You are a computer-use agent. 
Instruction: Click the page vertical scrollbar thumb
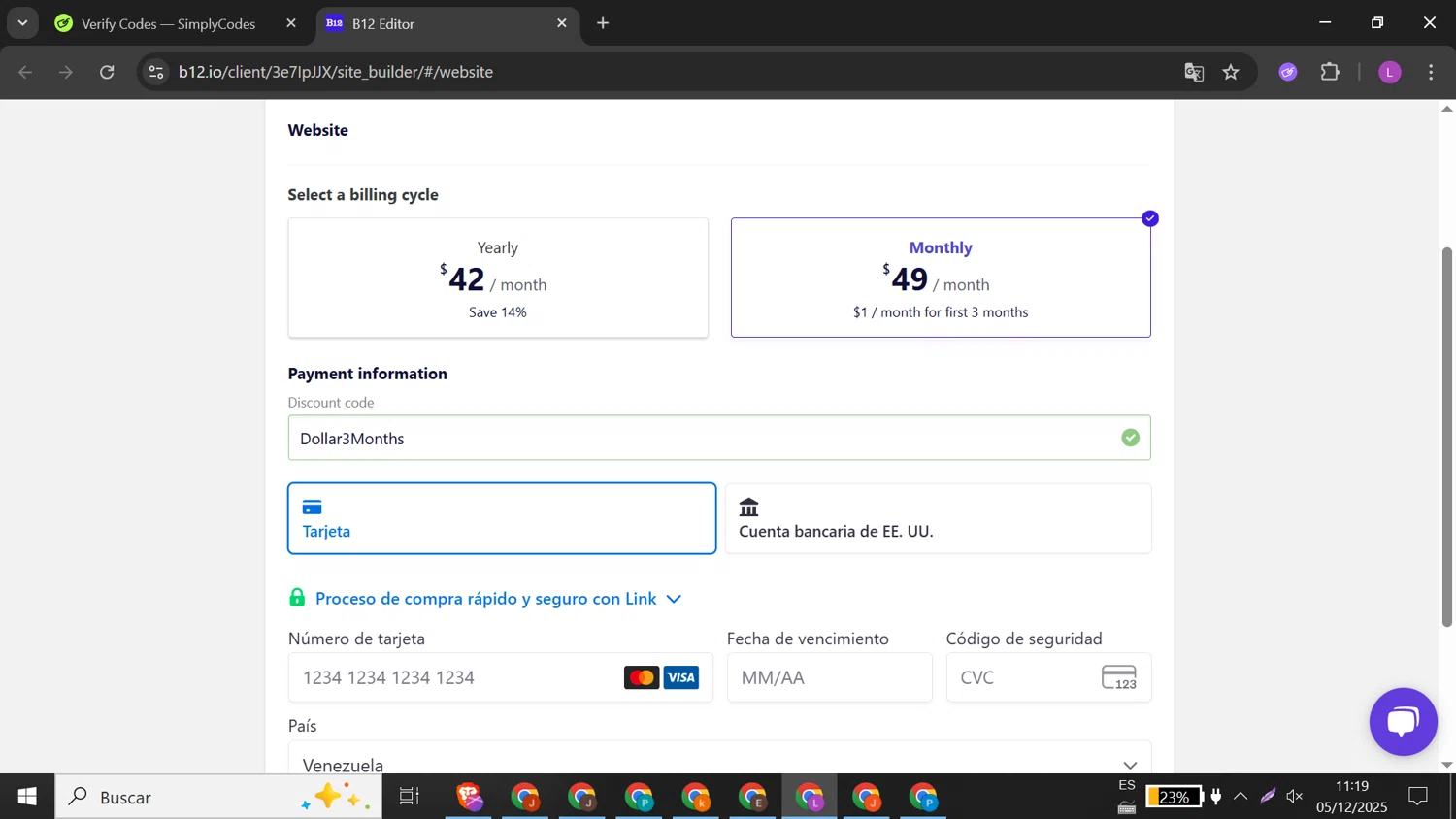point(1447,437)
